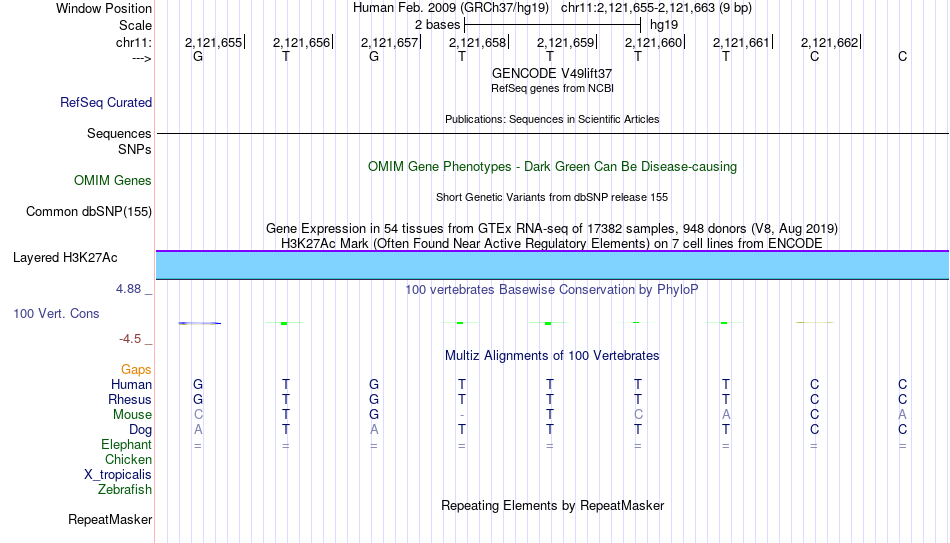Screen dimensions: 950x543
Task: Click the H3K27Ac Mark ENCODE track title
Action: 552,244
